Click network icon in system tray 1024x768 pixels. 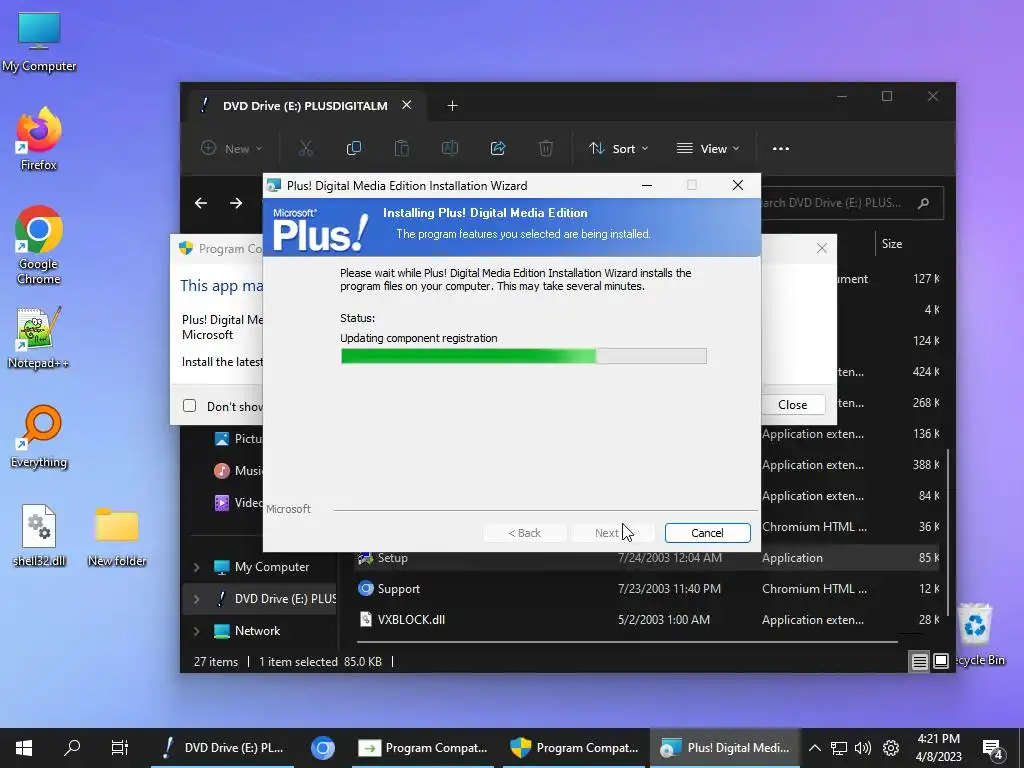point(839,748)
